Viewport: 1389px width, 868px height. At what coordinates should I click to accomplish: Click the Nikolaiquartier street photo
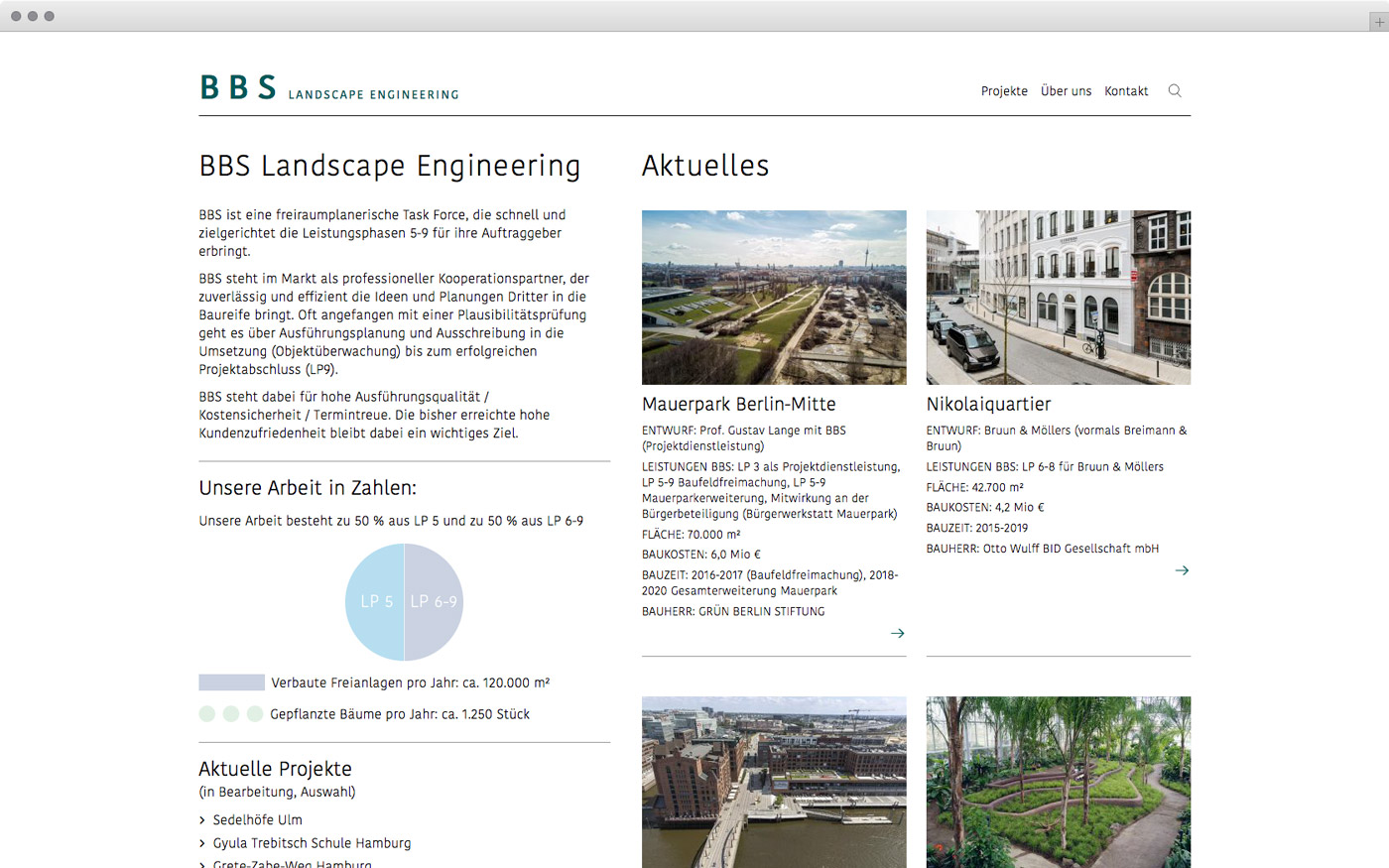1059,298
